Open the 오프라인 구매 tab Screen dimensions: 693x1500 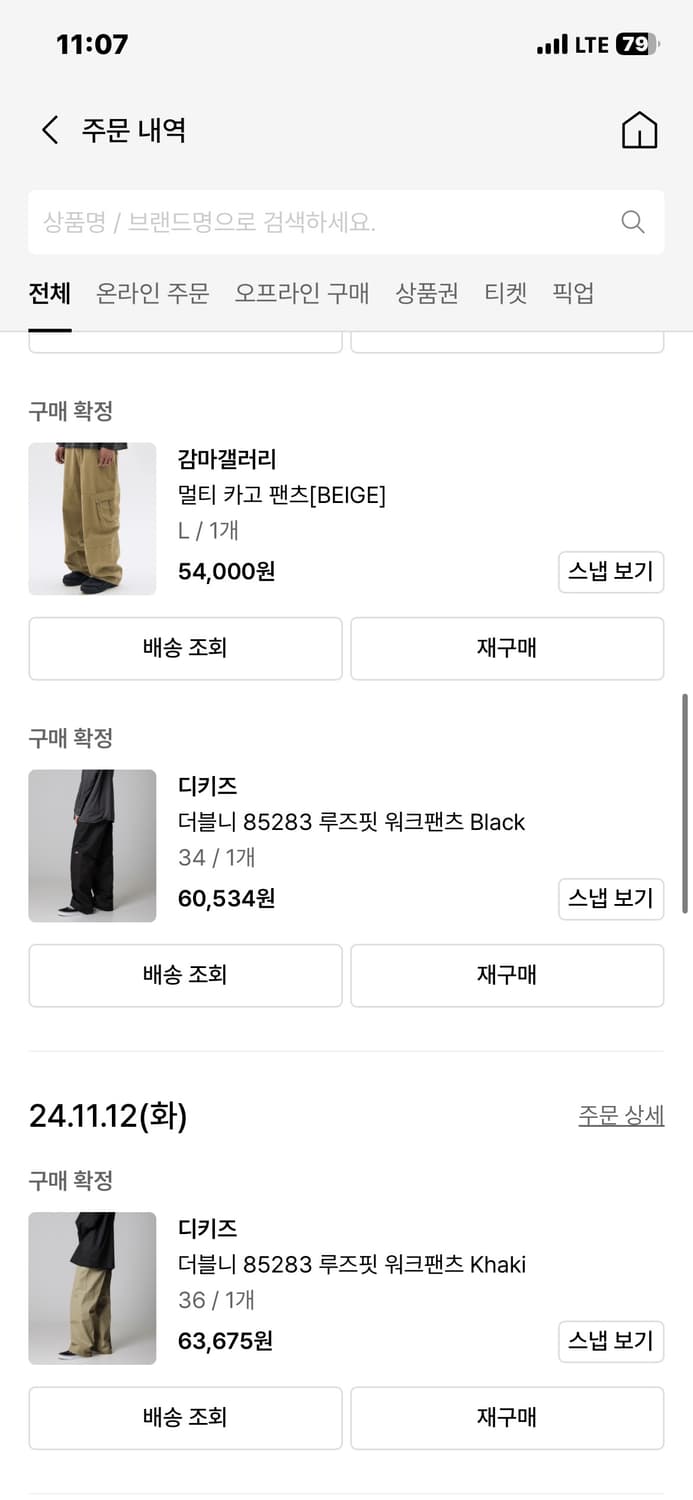[x=303, y=294]
